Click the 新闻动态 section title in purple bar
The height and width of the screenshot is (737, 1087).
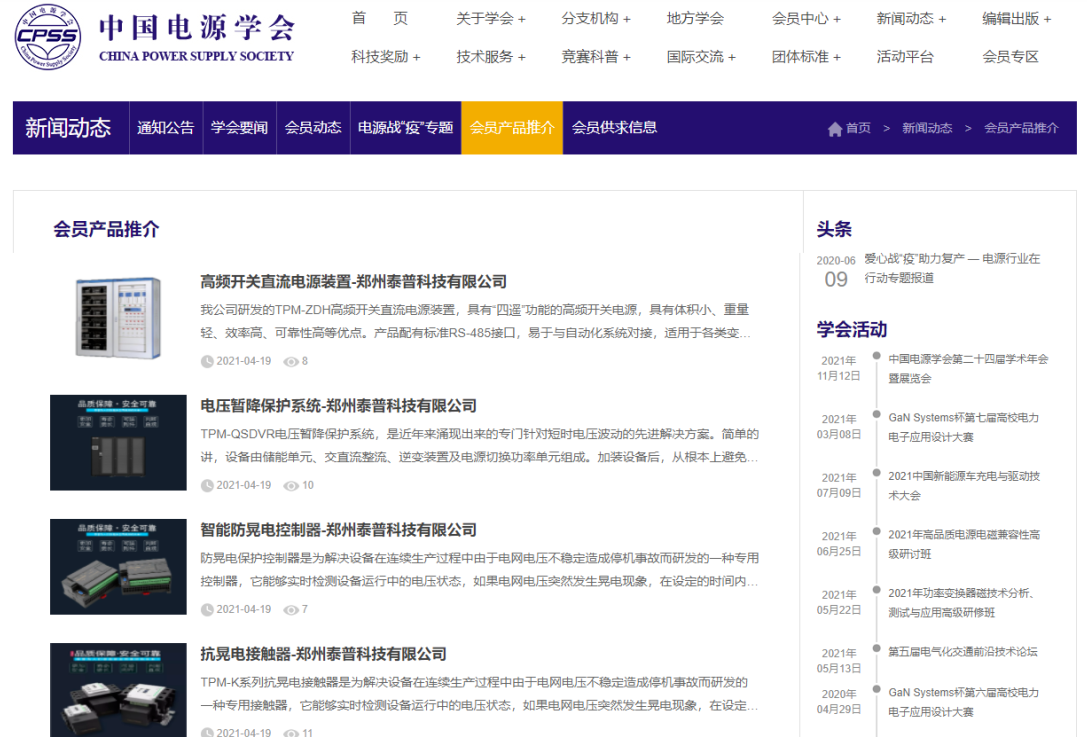click(68, 128)
